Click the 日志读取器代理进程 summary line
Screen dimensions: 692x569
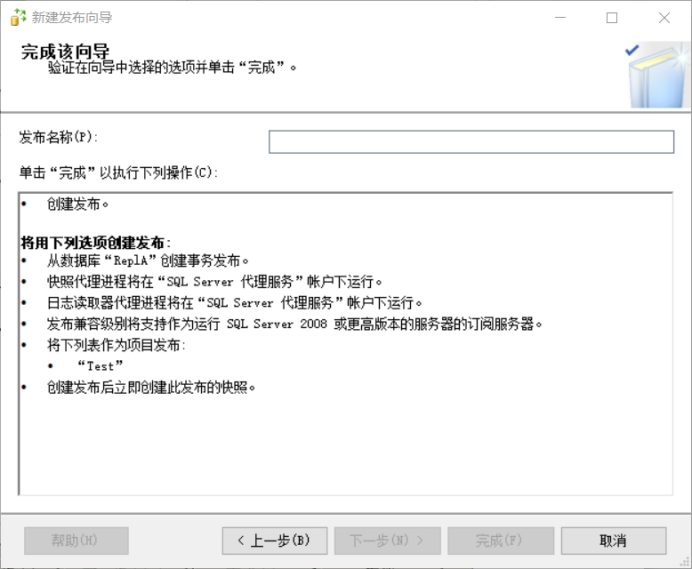point(235,303)
